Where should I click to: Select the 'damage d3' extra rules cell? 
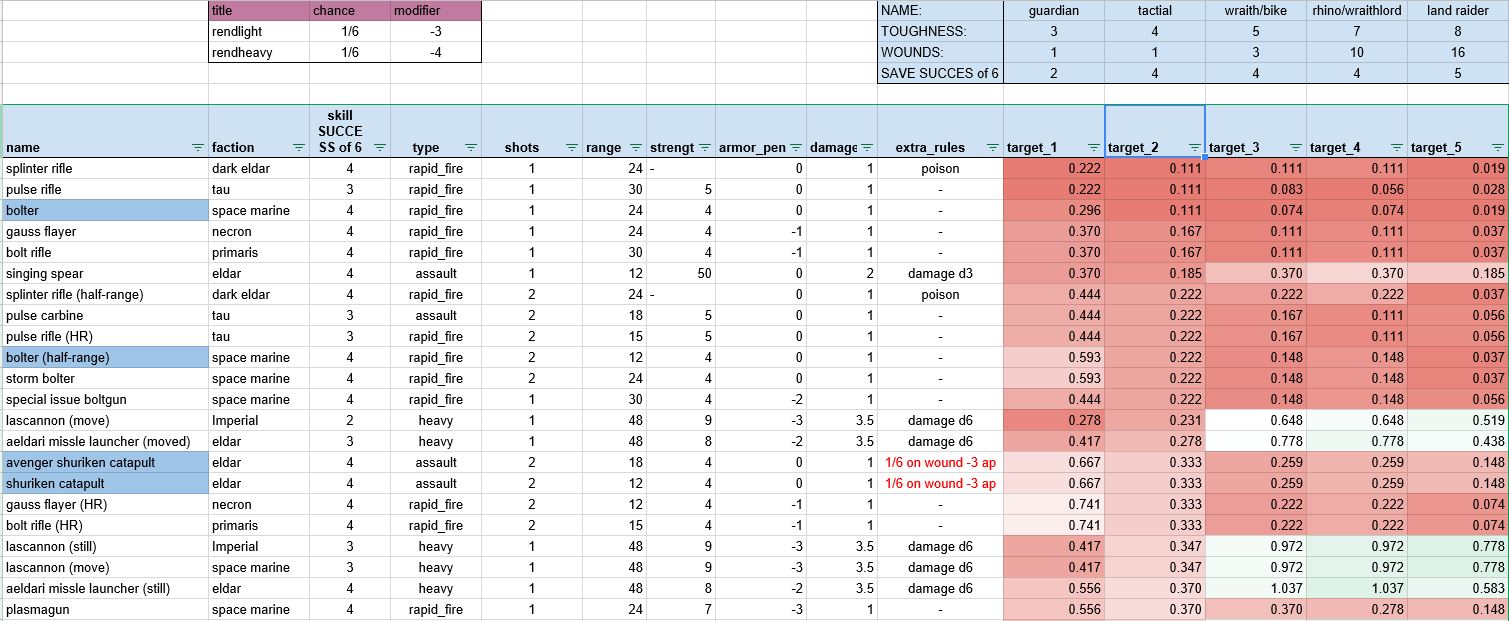[x=940, y=273]
